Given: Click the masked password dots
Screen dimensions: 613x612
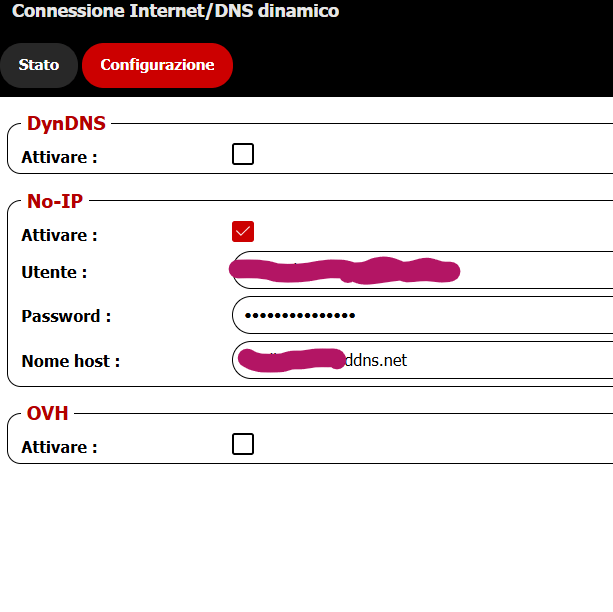Looking at the screenshot, I should click(300, 316).
